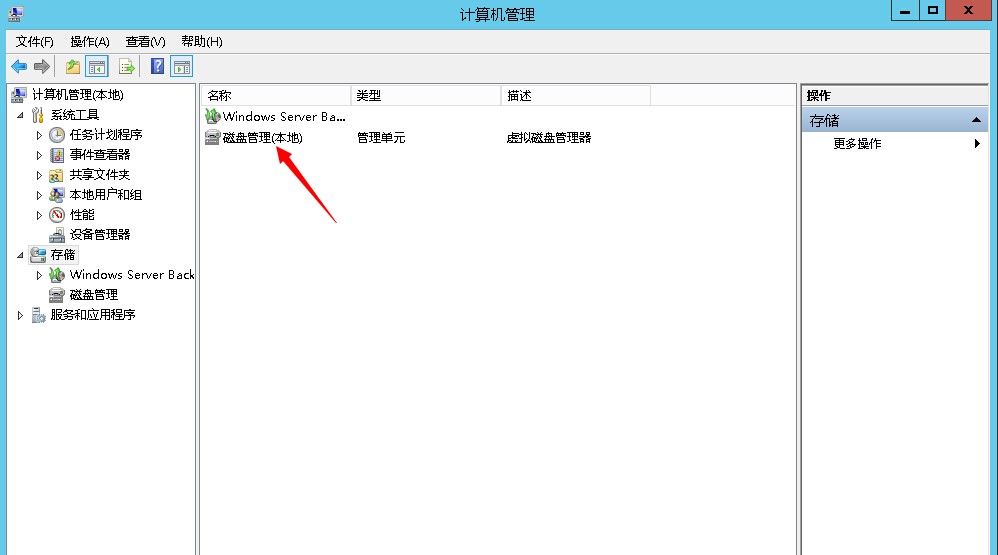Expand the 服务和应用程序 node
The image size is (998, 555).
click(21, 315)
